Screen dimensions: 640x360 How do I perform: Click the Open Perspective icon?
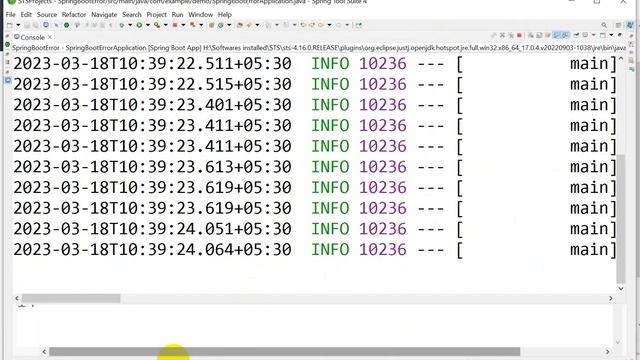(618, 25)
